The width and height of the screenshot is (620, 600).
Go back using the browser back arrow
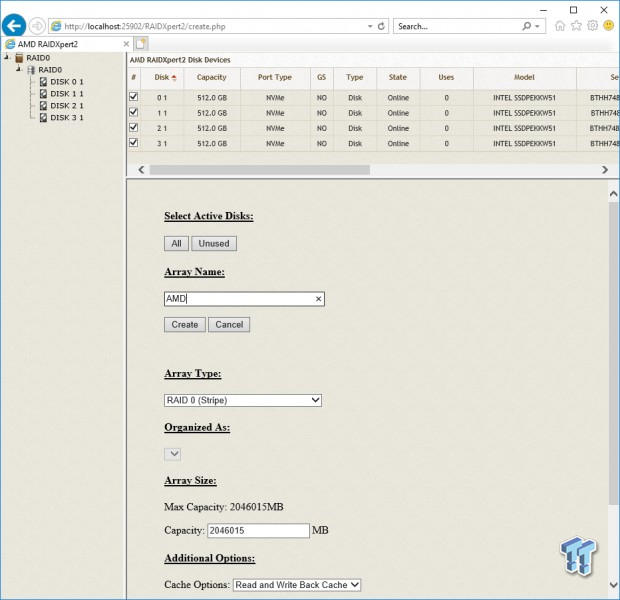[x=14, y=26]
